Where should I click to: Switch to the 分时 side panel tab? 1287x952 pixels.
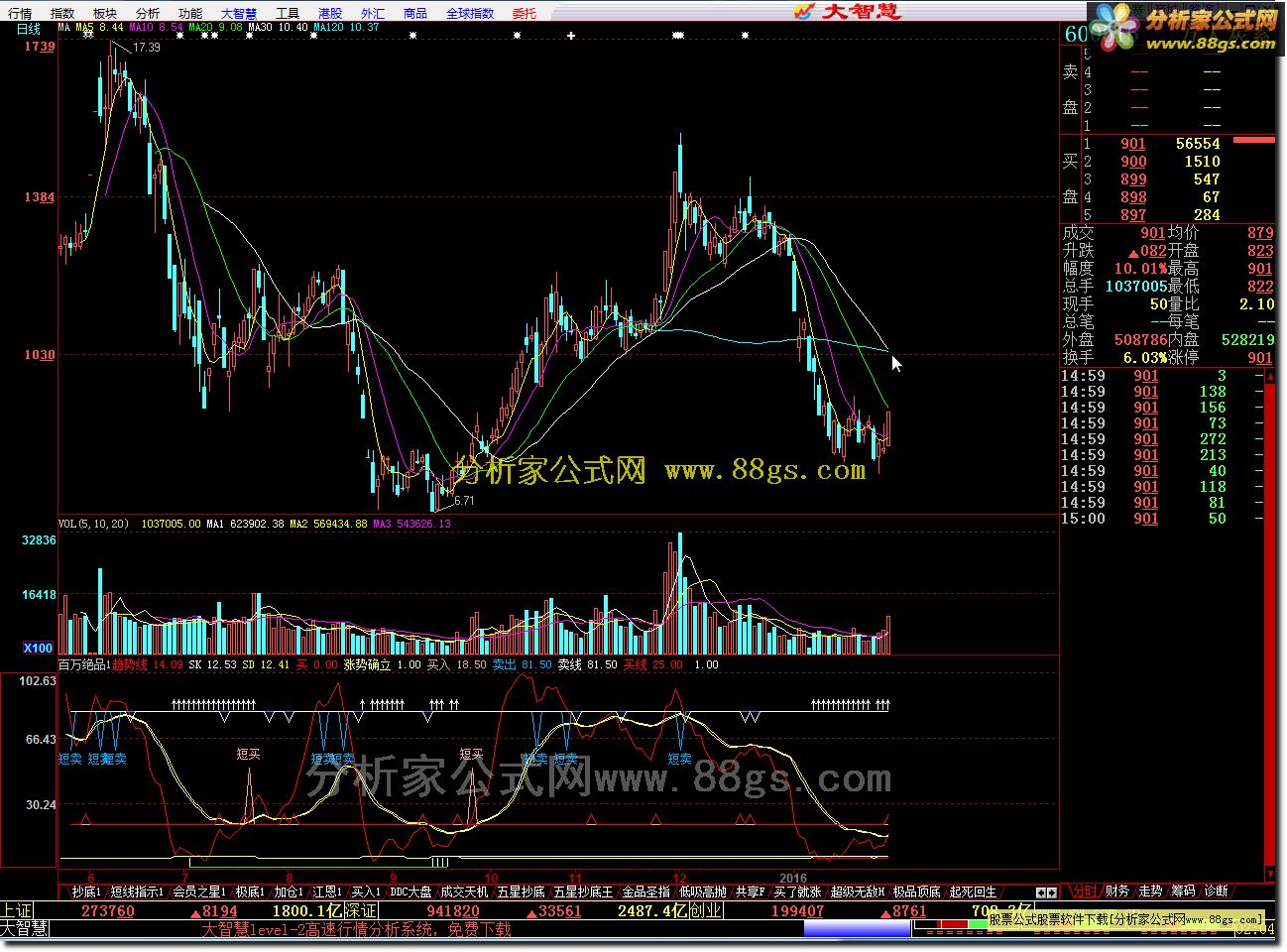1084,892
